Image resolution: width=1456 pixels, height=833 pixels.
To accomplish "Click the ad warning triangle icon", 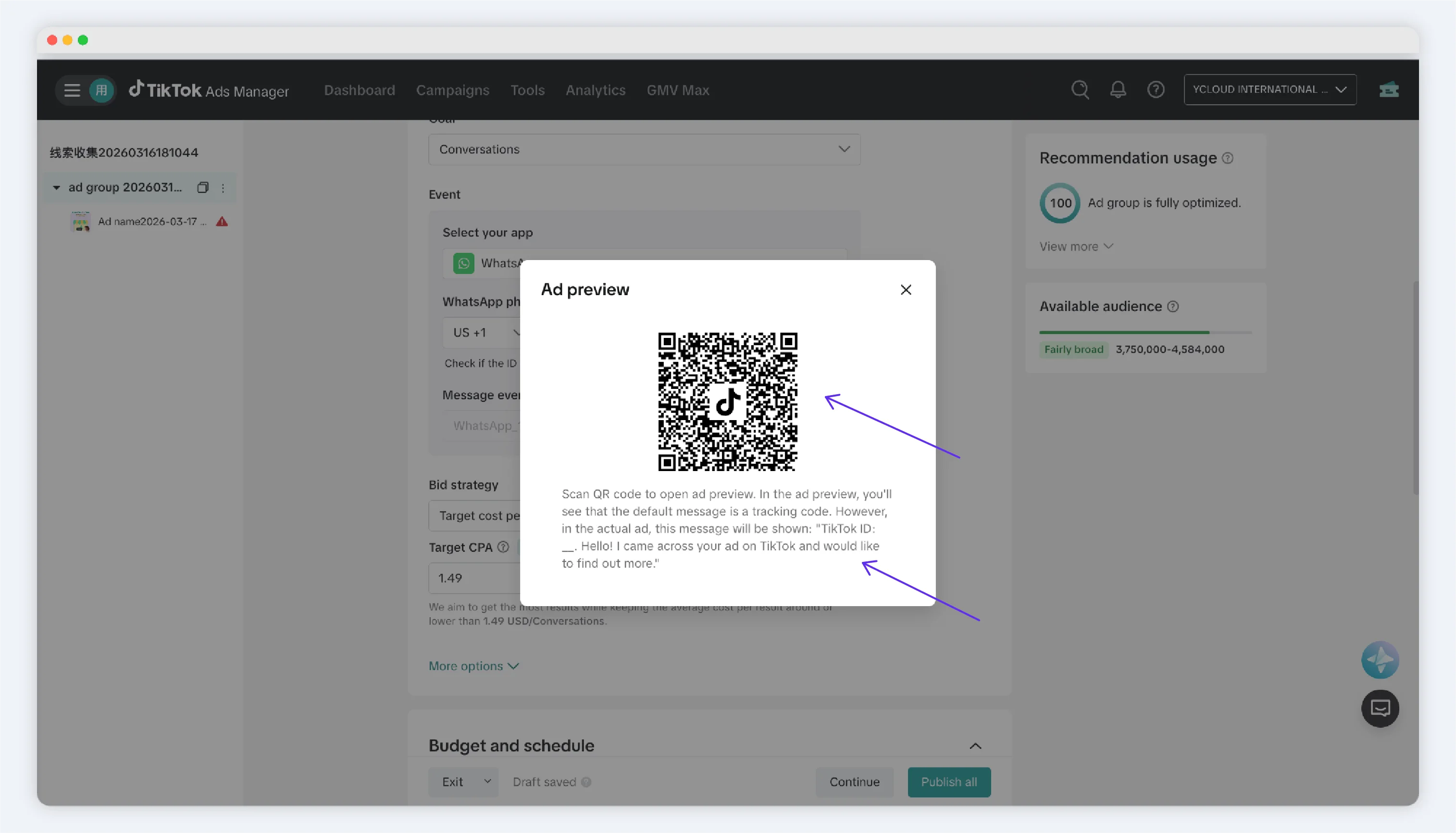I will [222, 222].
